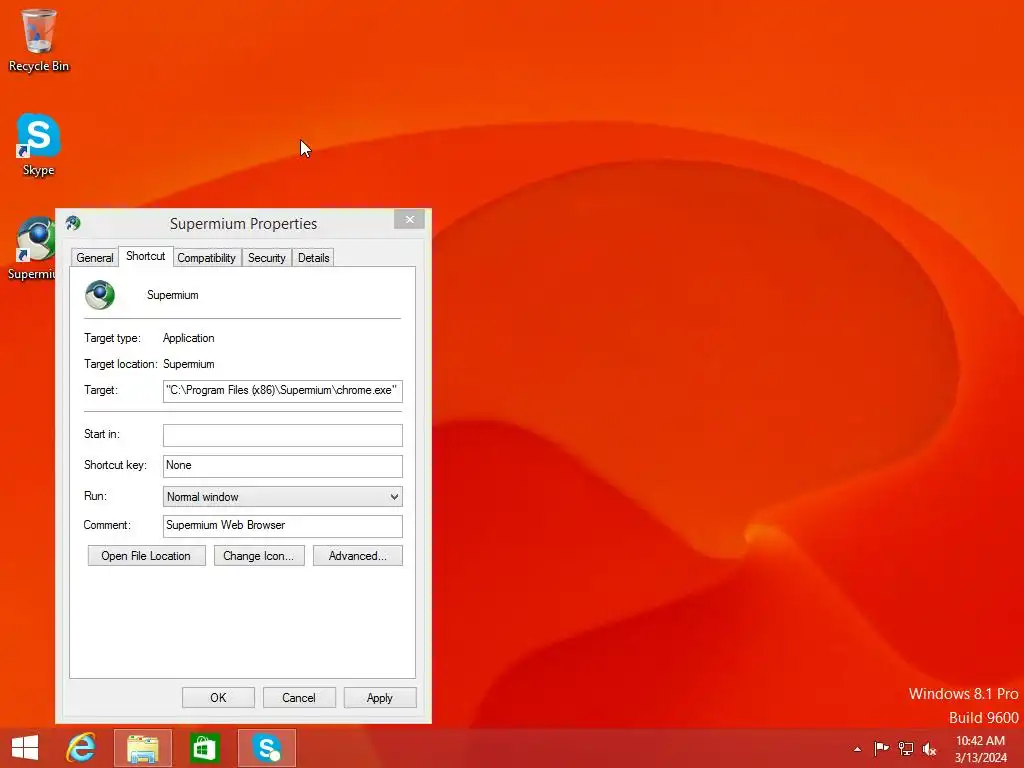Viewport: 1024px width, 768px height.
Task: Open File Explorer from taskbar
Action: [143, 748]
